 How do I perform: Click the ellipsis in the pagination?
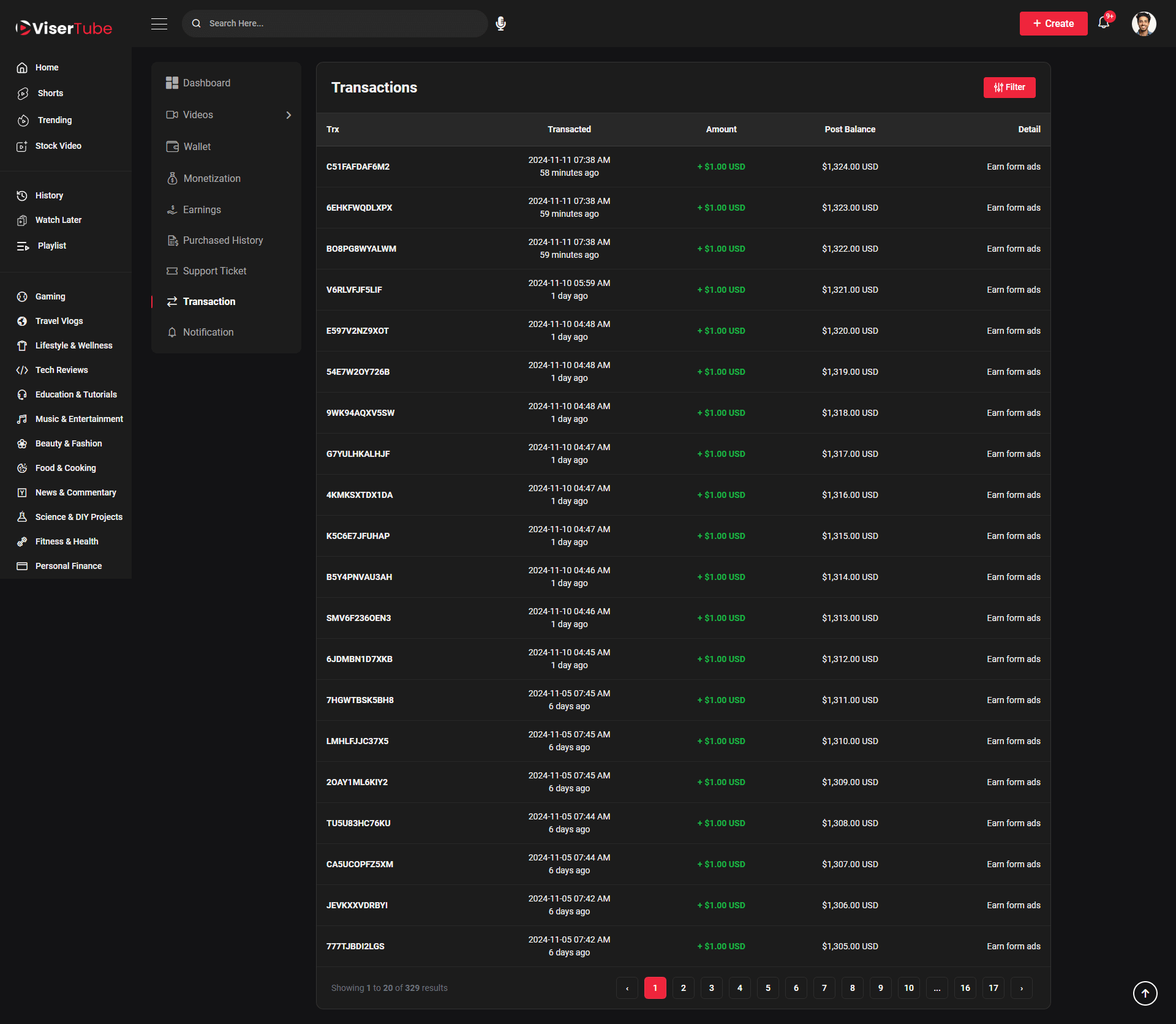coord(937,988)
